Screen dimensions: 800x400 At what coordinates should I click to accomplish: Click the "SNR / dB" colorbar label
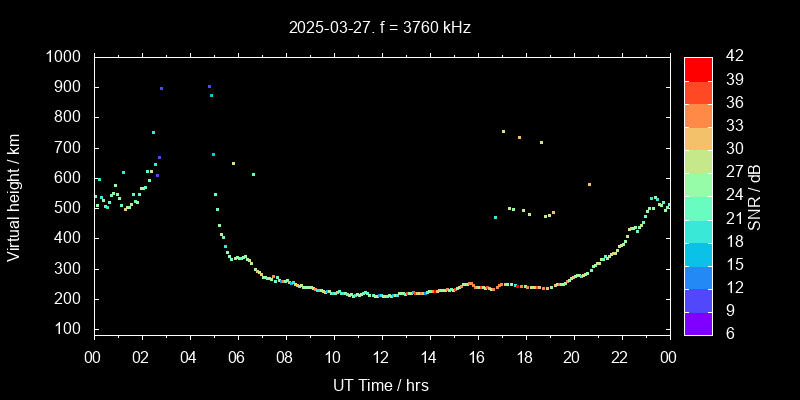[755, 196]
